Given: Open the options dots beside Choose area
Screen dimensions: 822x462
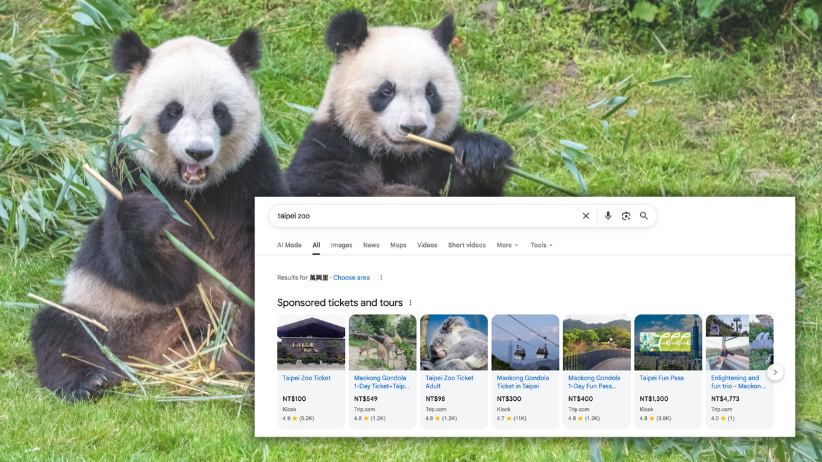Looking at the screenshot, I should point(381,277).
